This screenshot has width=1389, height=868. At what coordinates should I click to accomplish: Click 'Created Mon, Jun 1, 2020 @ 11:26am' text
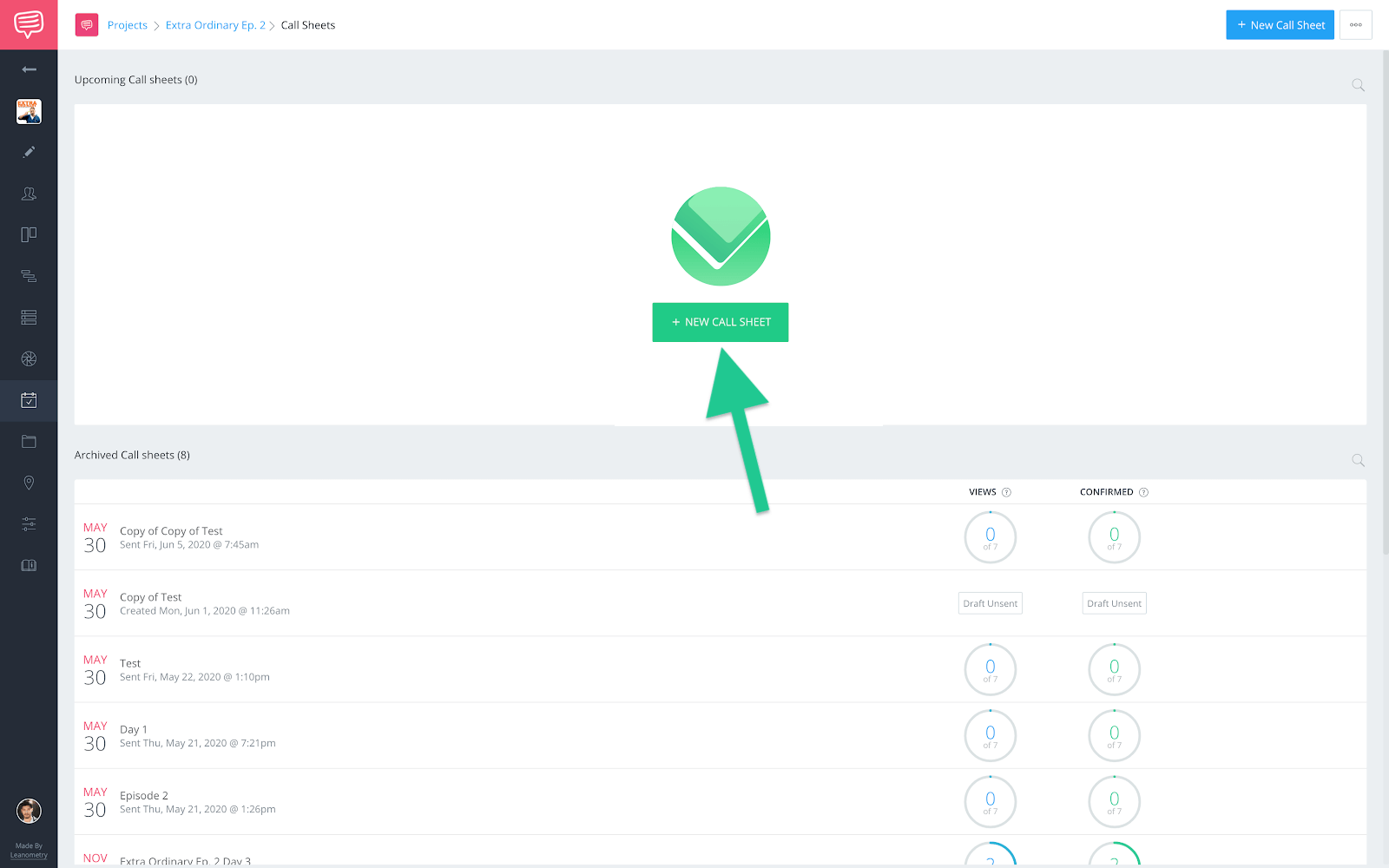(205, 611)
